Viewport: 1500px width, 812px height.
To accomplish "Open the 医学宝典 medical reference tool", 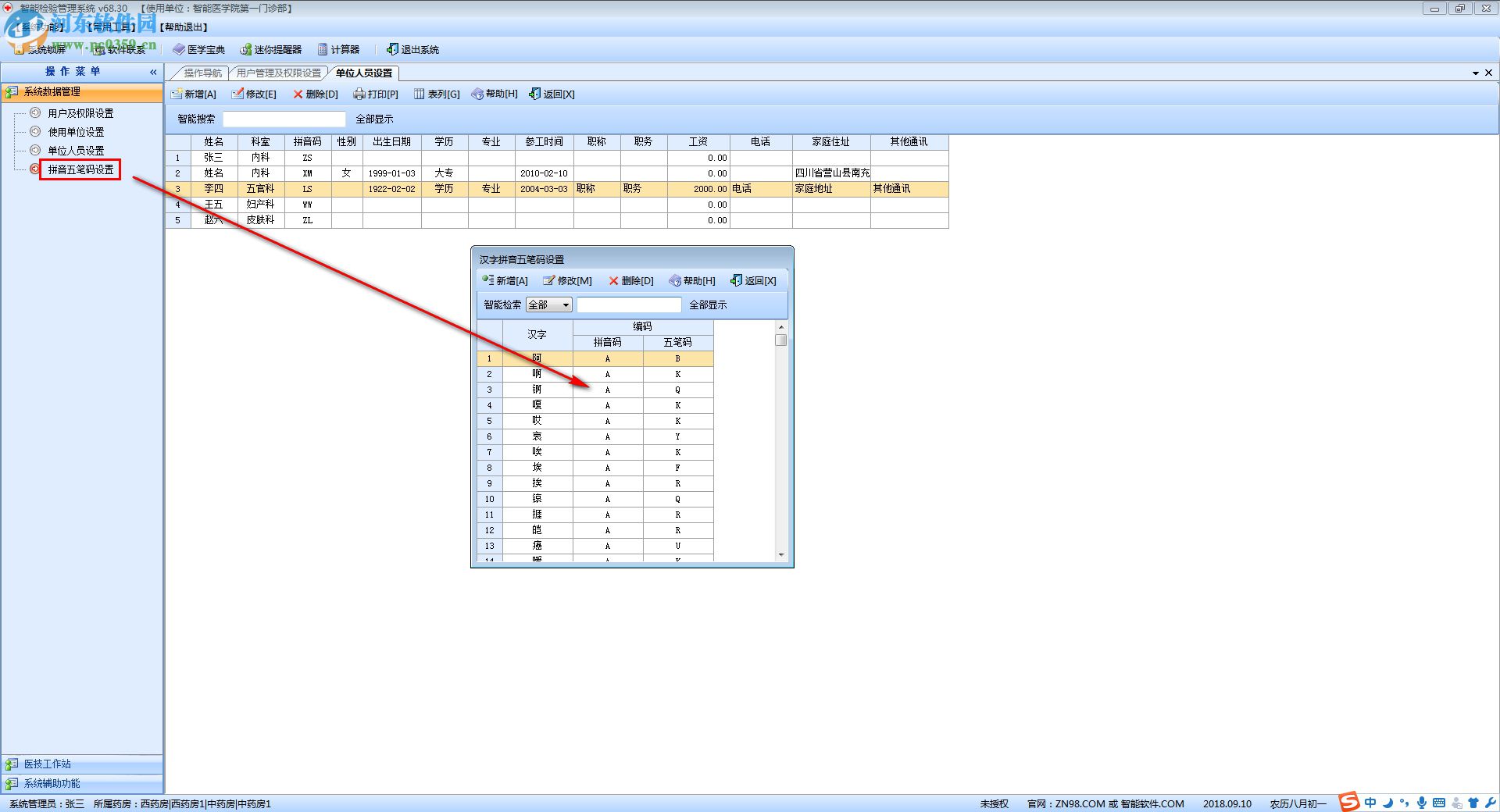I will (x=199, y=50).
